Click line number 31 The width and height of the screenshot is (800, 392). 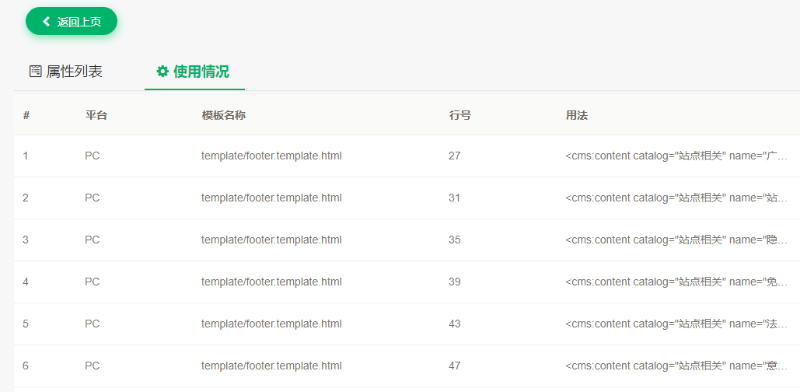(x=455, y=198)
